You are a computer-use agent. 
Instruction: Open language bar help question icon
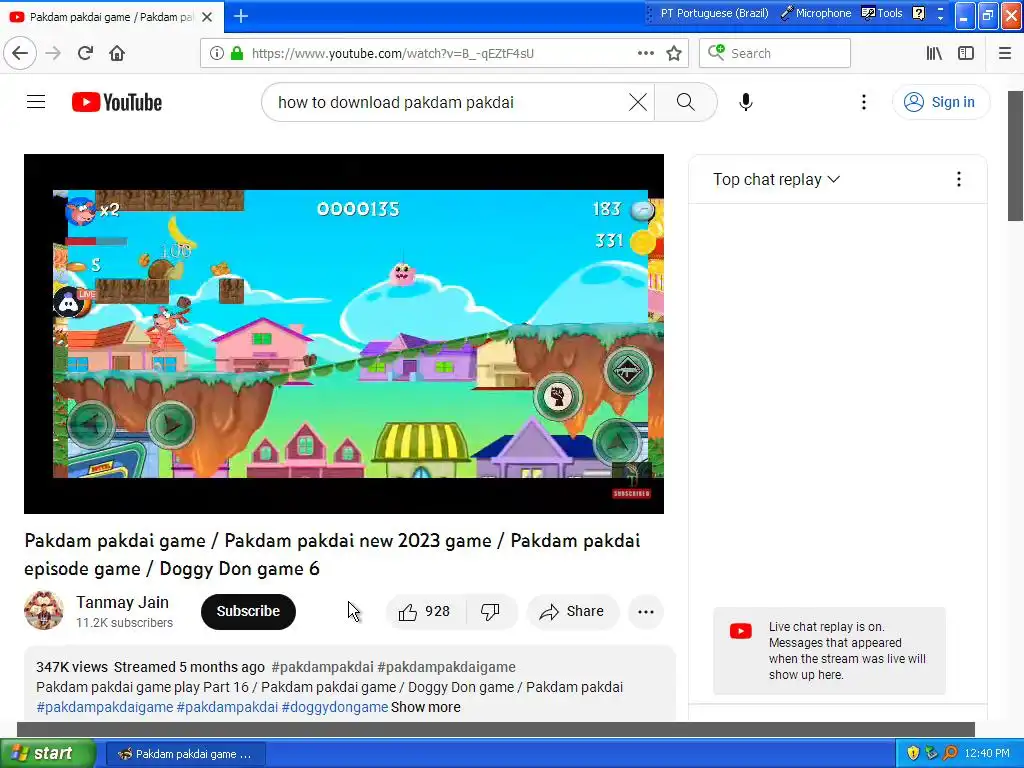(x=918, y=13)
